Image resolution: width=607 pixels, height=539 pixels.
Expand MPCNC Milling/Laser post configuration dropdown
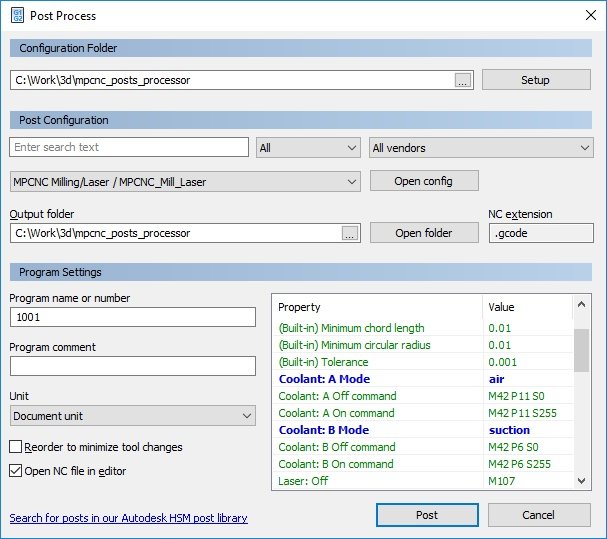pyautogui.click(x=185, y=182)
